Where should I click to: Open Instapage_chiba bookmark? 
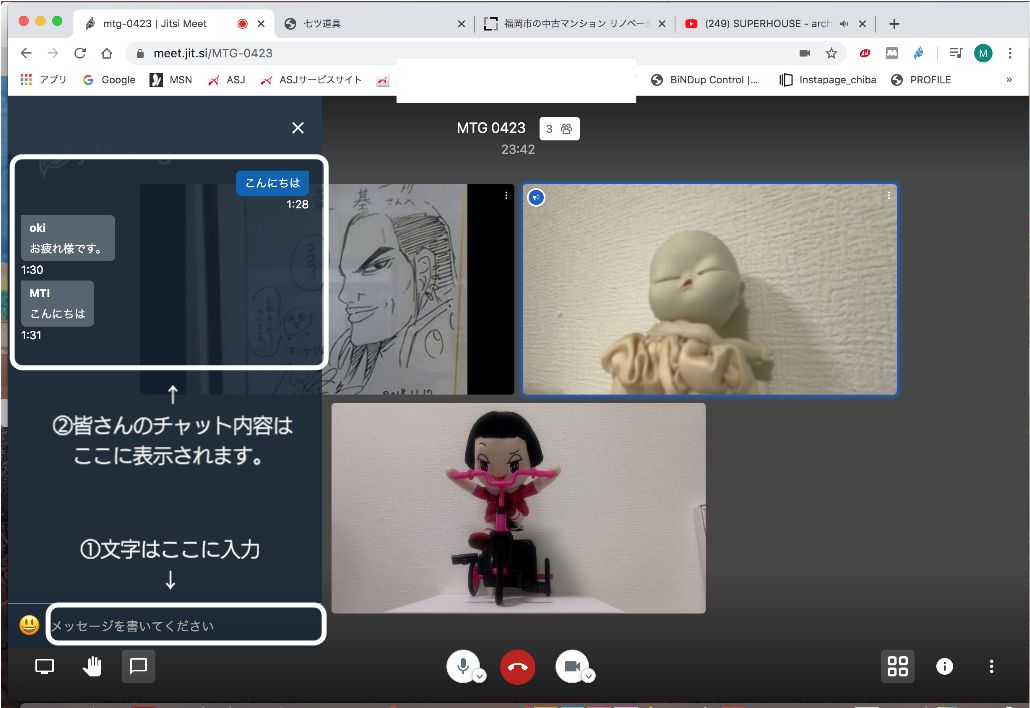point(828,79)
